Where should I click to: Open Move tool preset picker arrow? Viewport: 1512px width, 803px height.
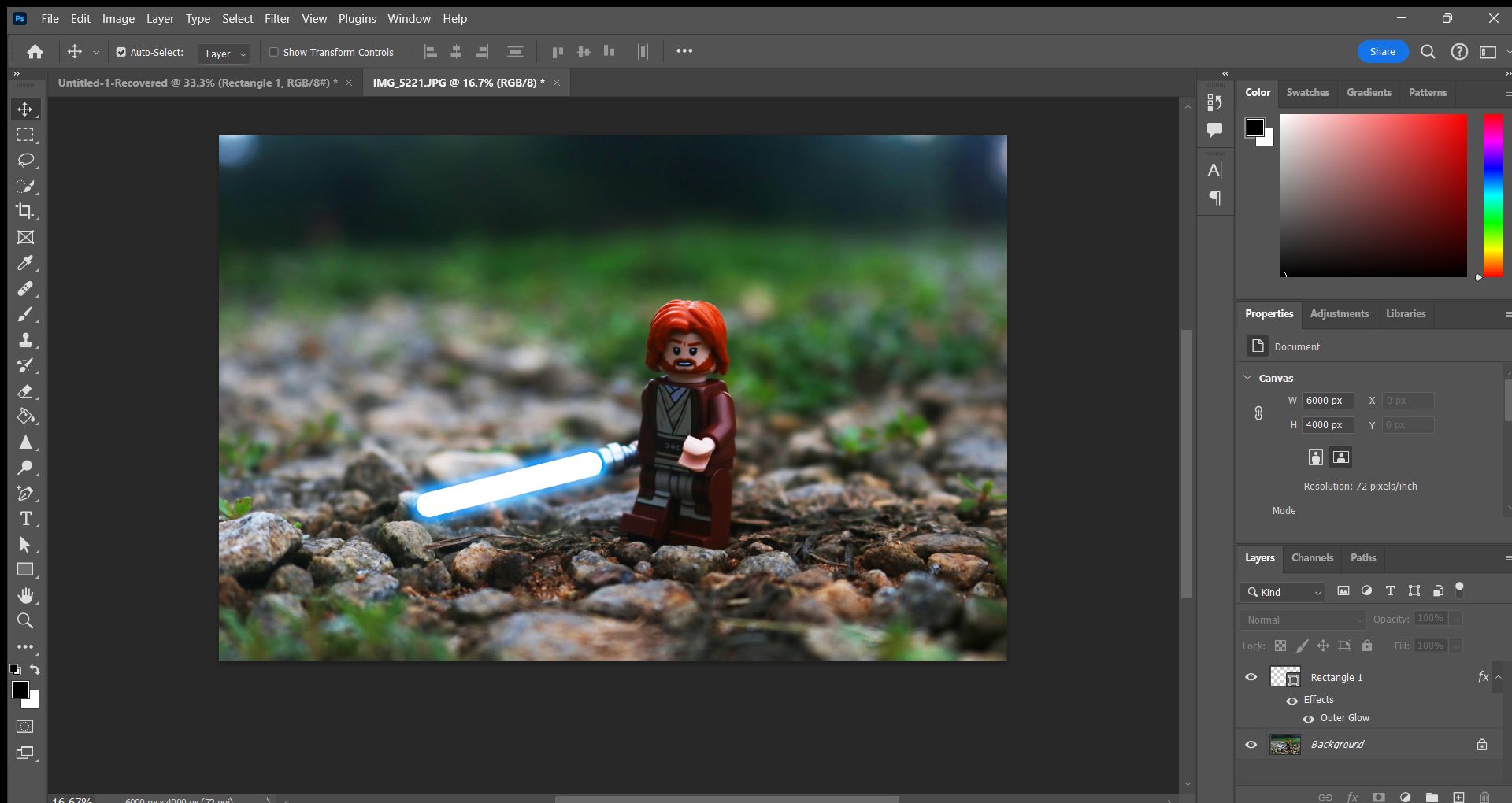tap(96, 53)
